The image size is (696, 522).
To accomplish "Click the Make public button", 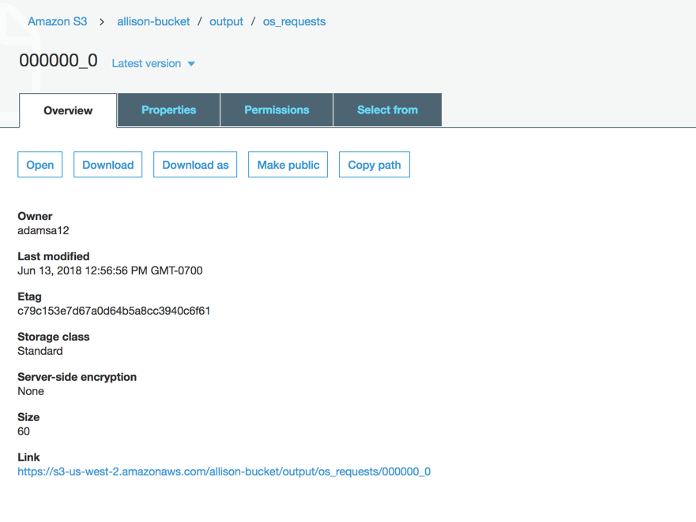I will [x=288, y=165].
